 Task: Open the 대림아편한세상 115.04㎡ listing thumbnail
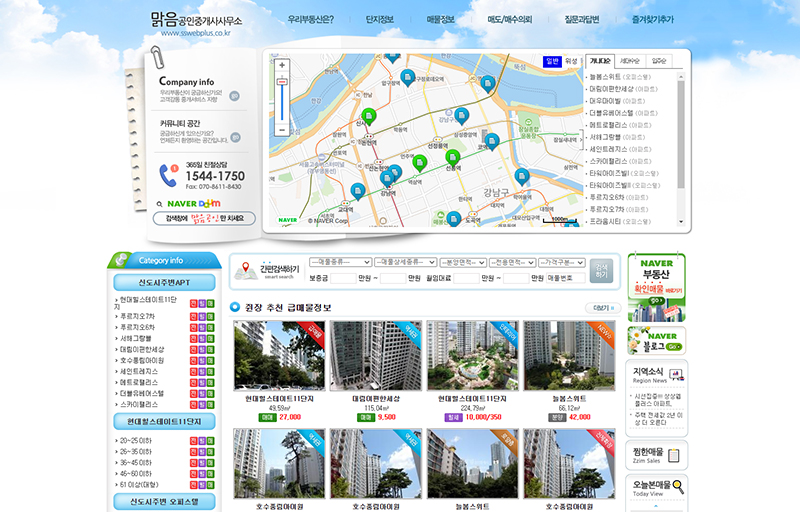[376, 355]
